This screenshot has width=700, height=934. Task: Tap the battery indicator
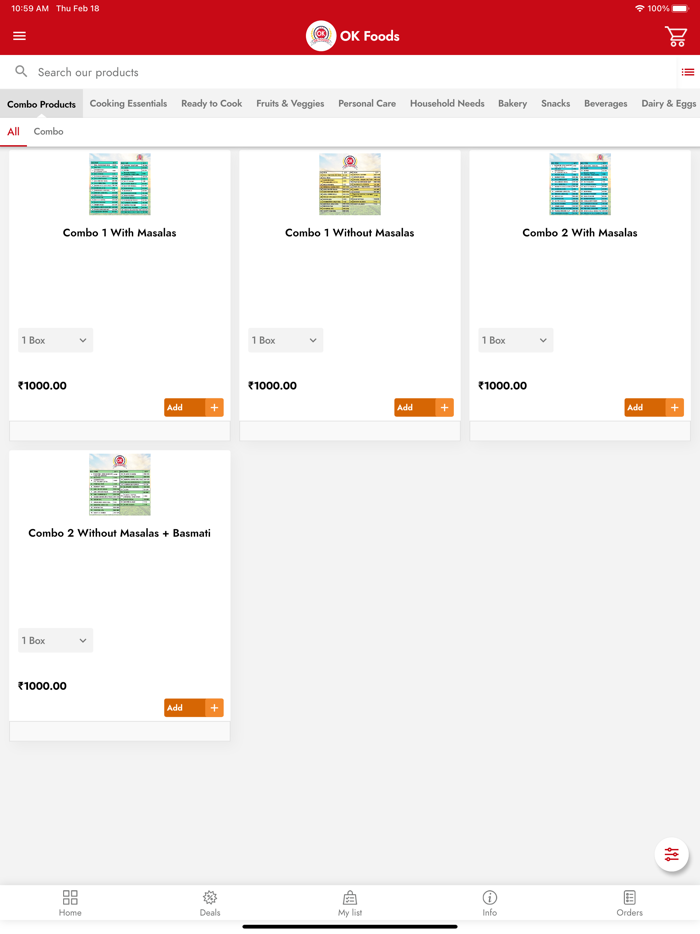coord(680,8)
